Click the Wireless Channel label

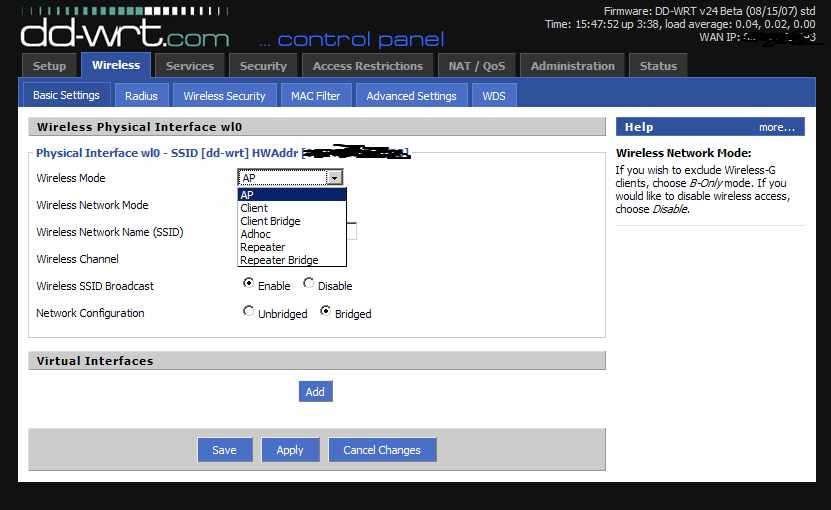point(77,259)
